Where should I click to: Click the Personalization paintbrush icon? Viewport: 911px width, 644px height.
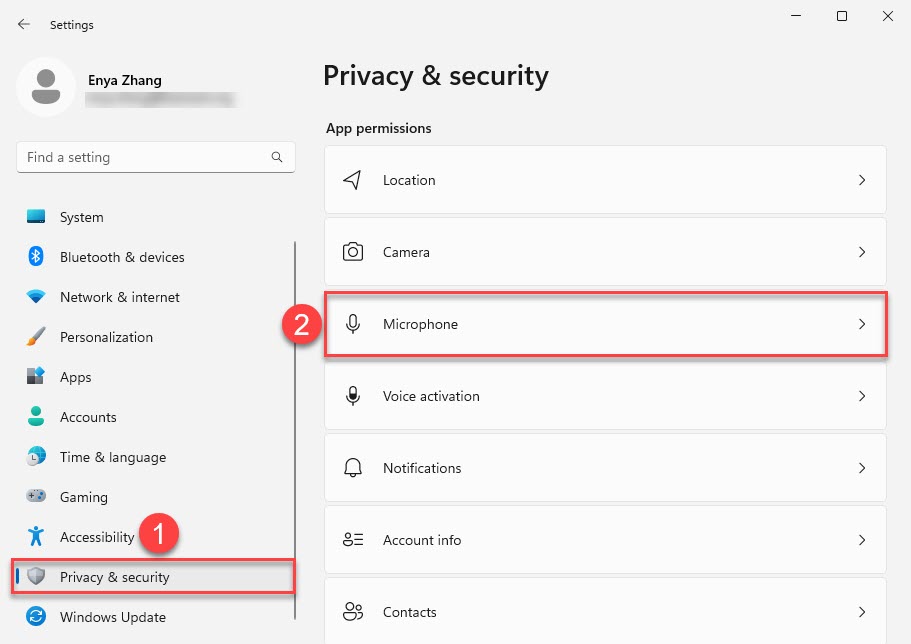point(36,337)
